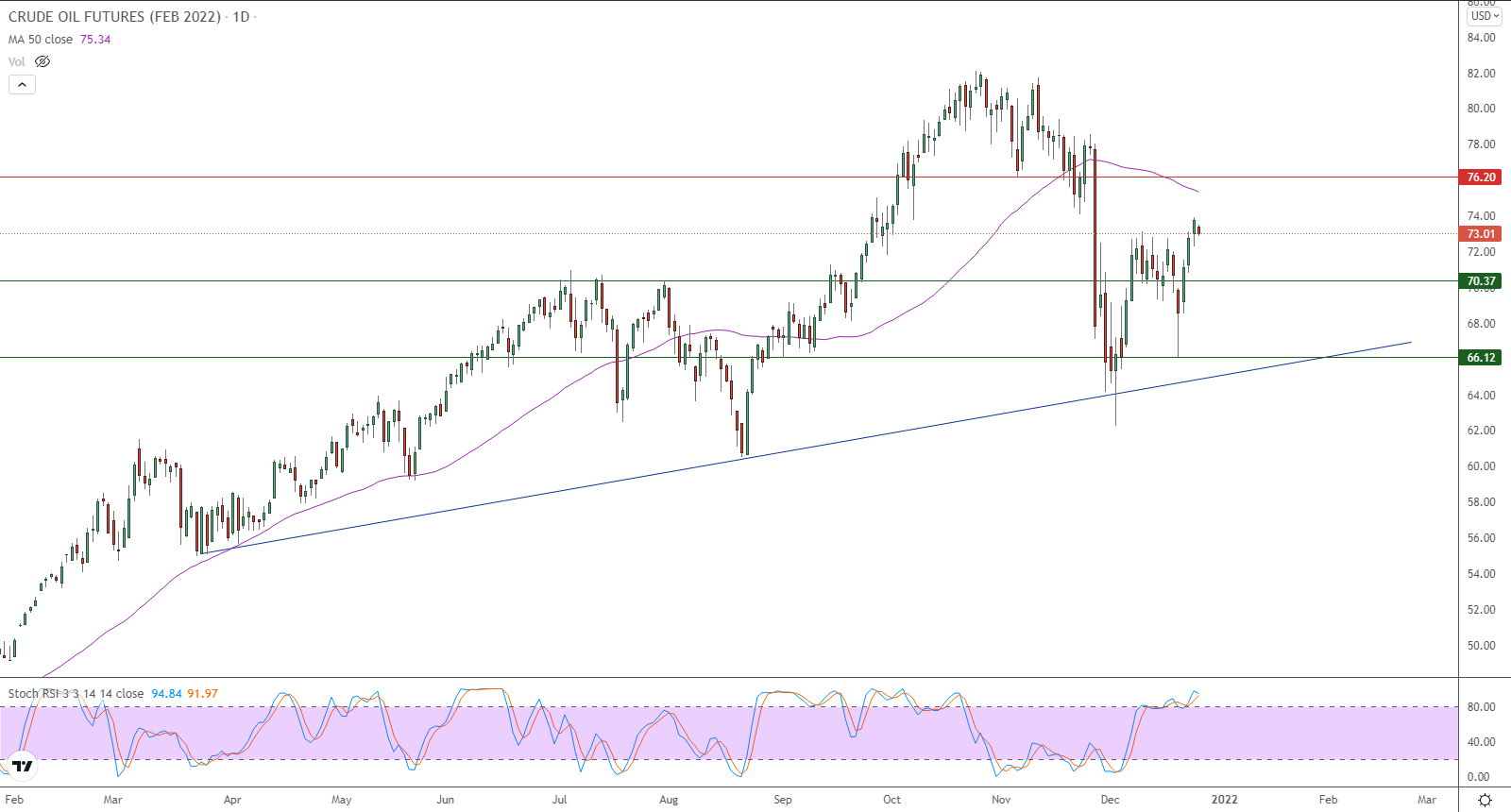
Task: Click the 1D interval label
Action: [x=241, y=17]
